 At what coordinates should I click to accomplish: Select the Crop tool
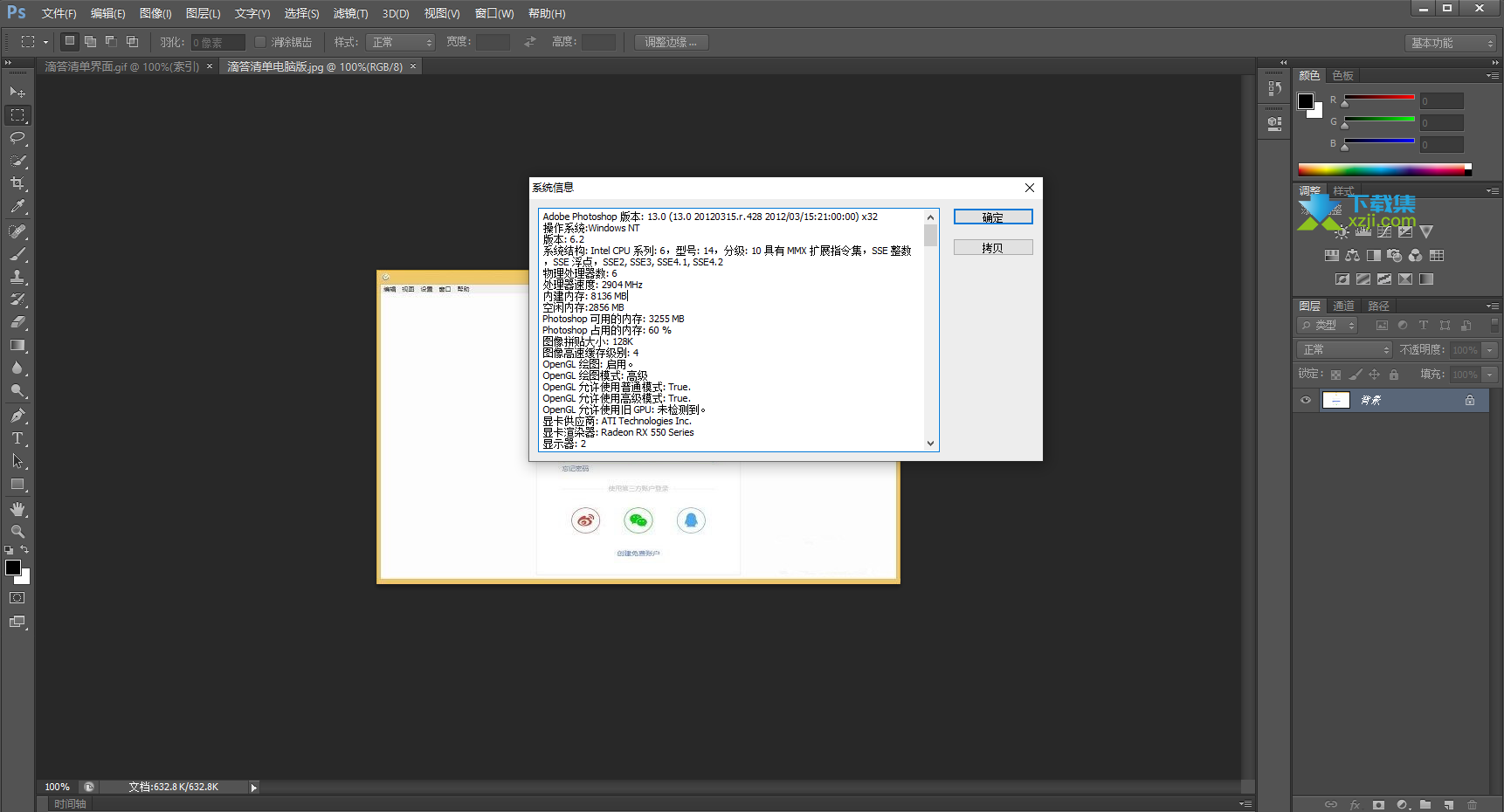17,183
